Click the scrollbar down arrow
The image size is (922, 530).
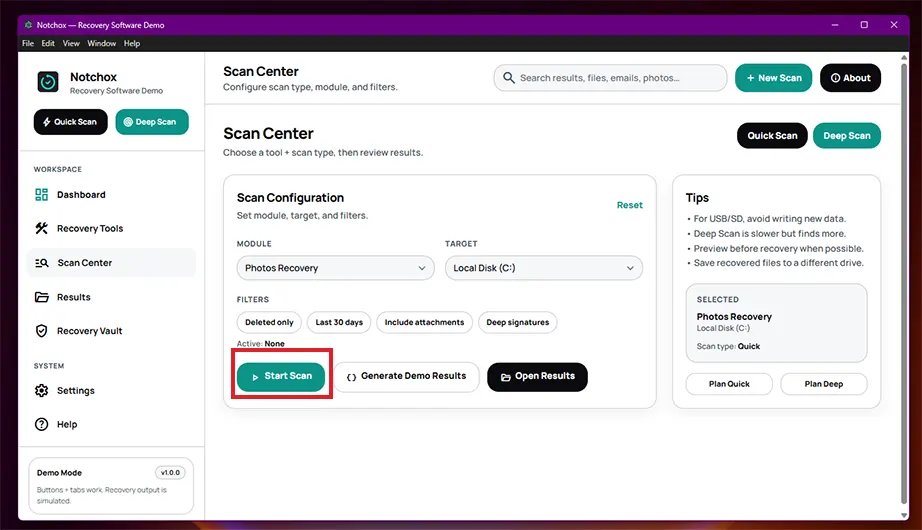coord(904,515)
